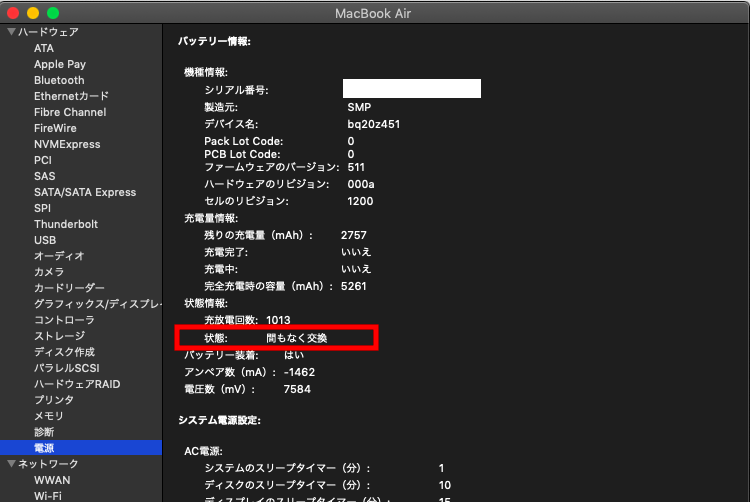750x502 pixels.
Task: Open the カメラ entry
Action: (x=49, y=272)
